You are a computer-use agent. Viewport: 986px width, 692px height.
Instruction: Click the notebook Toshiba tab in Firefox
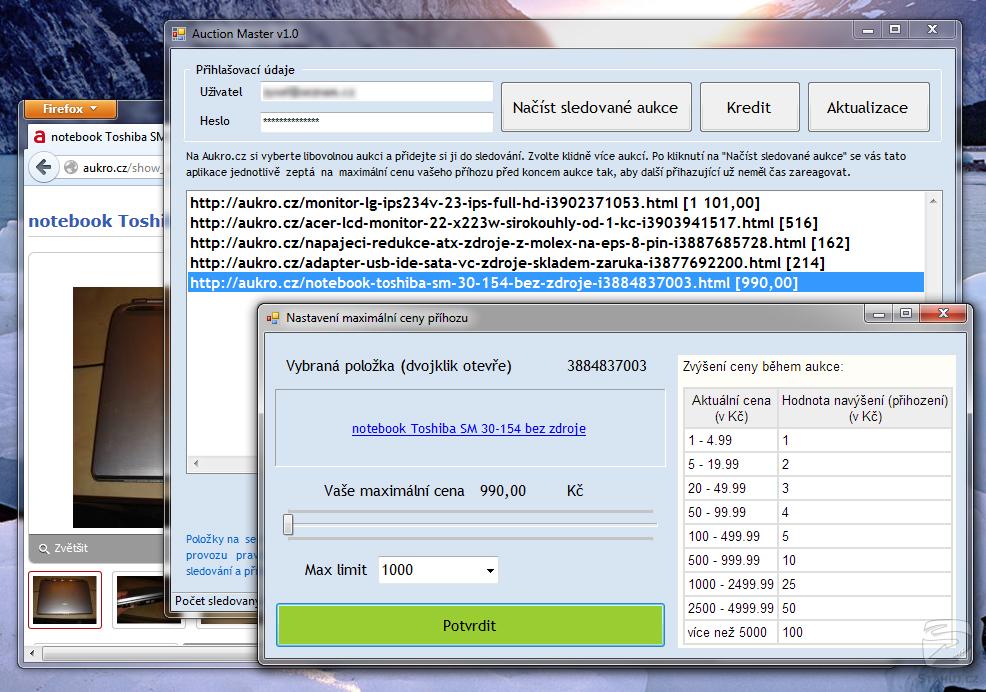coord(96,137)
